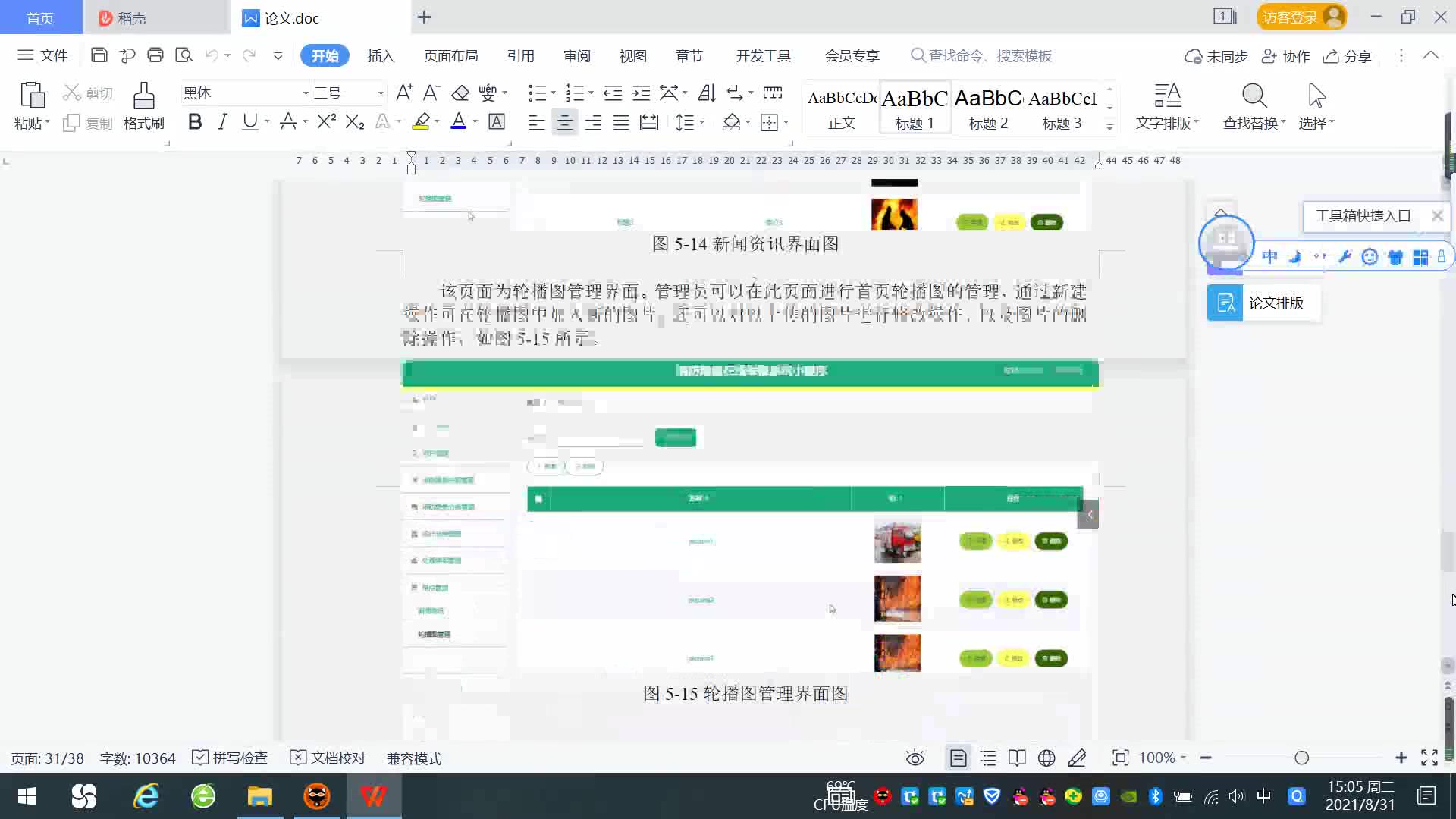This screenshot has width=1456, height=819.
Task: Open Find and Replace (查找替换) tool
Action: point(1254,105)
